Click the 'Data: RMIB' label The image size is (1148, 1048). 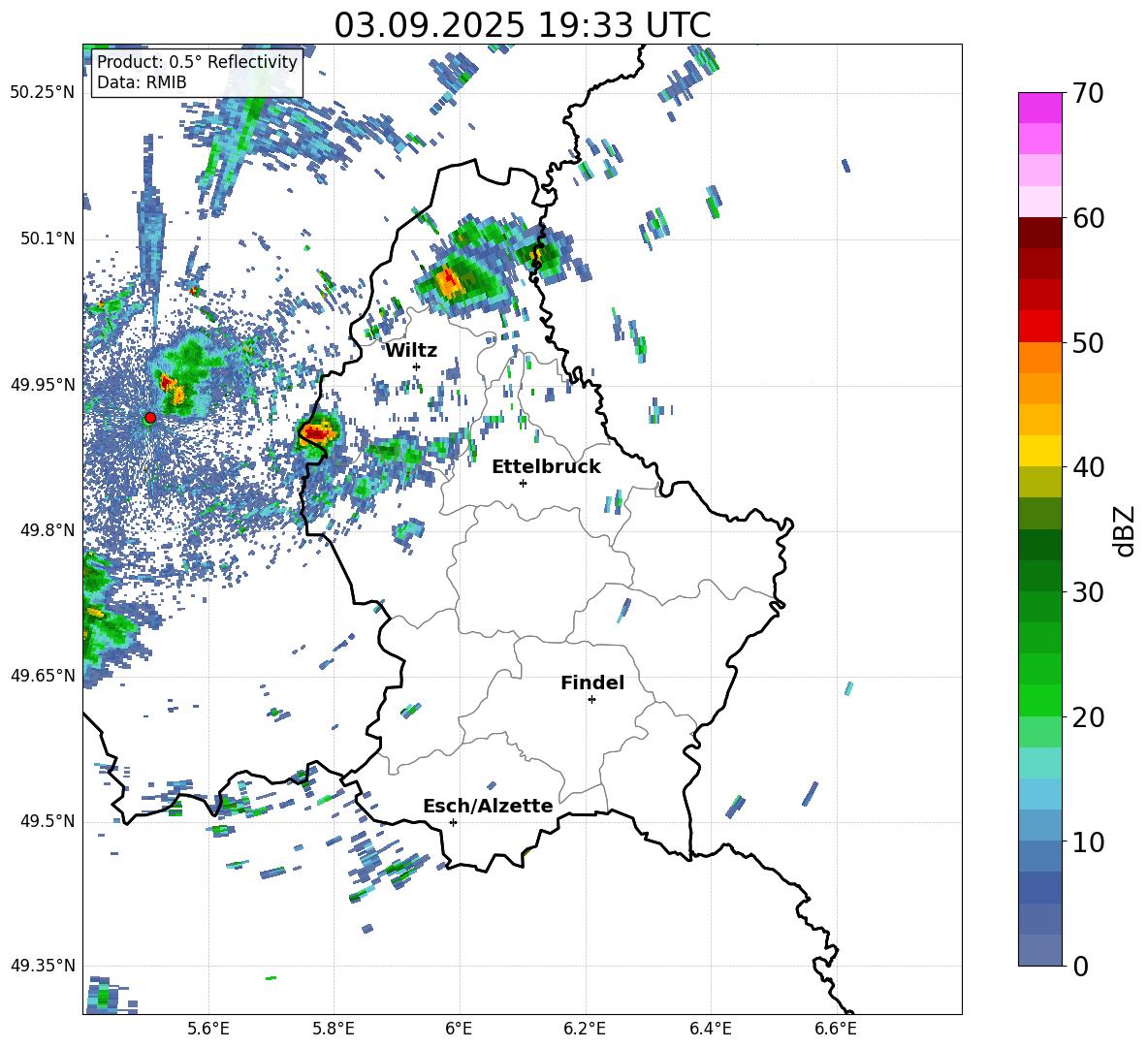tap(142, 82)
